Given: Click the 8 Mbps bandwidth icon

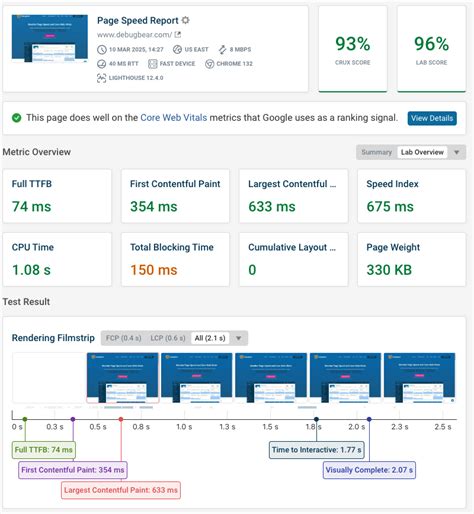Looking at the screenshot, I should (x=222, y=50).
